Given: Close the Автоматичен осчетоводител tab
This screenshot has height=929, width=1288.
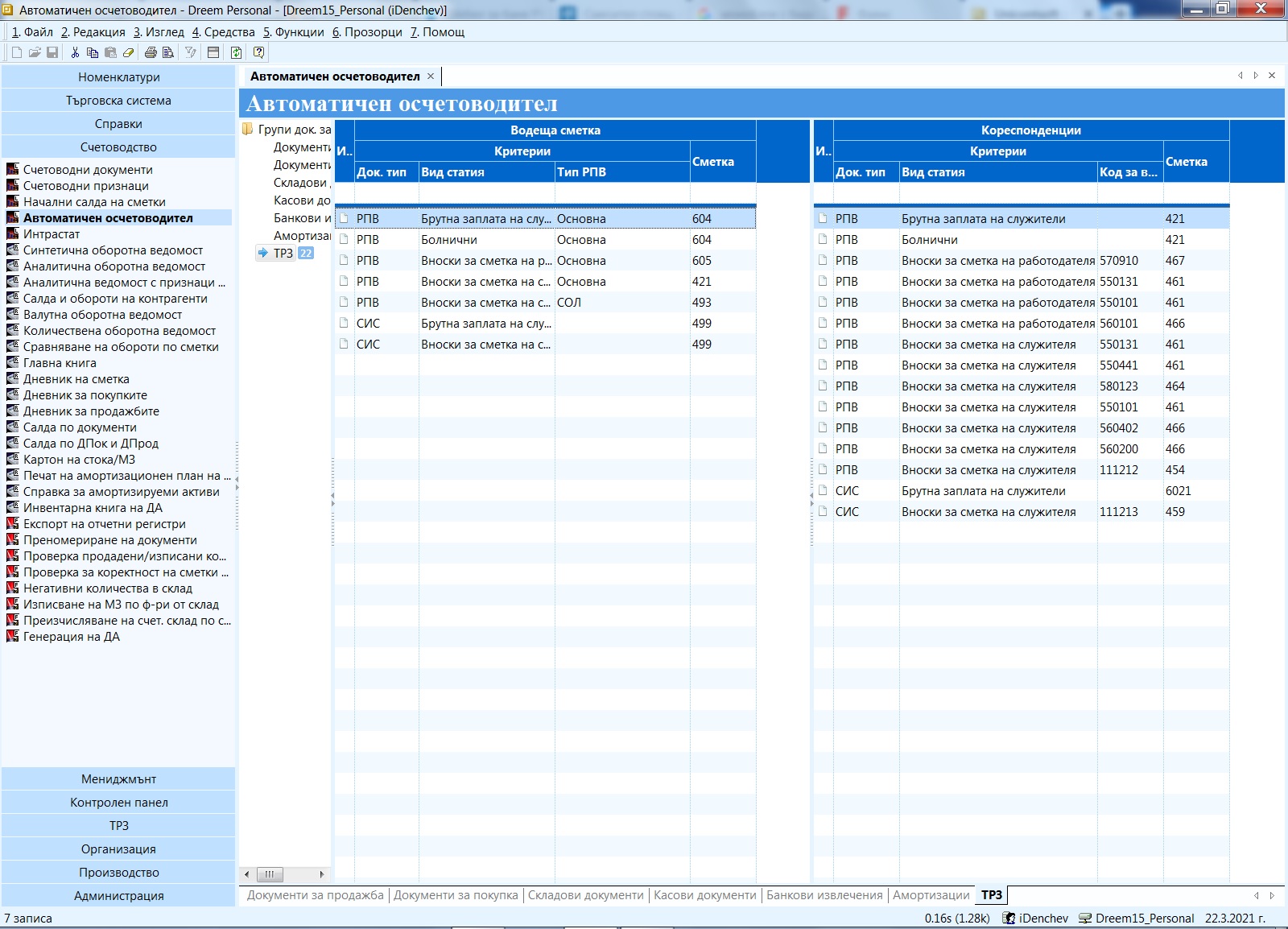Looking at the screenshot, I should tap(431, 76).
